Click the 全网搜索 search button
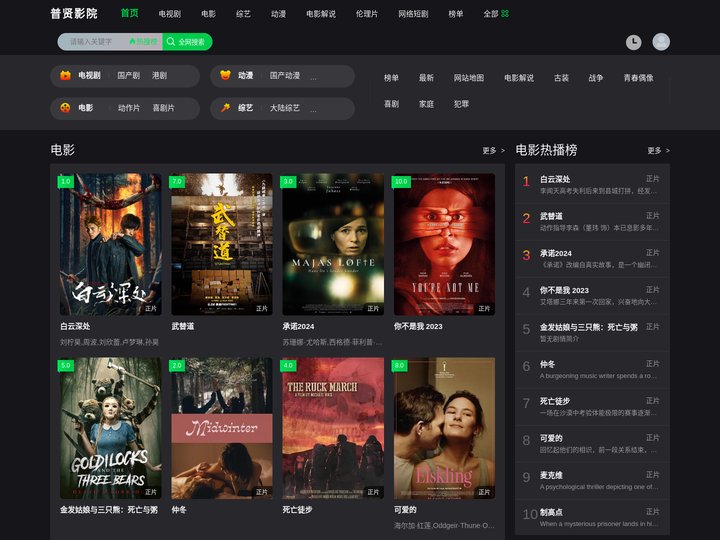Viewport: 720px width, 540px height. 187,42
